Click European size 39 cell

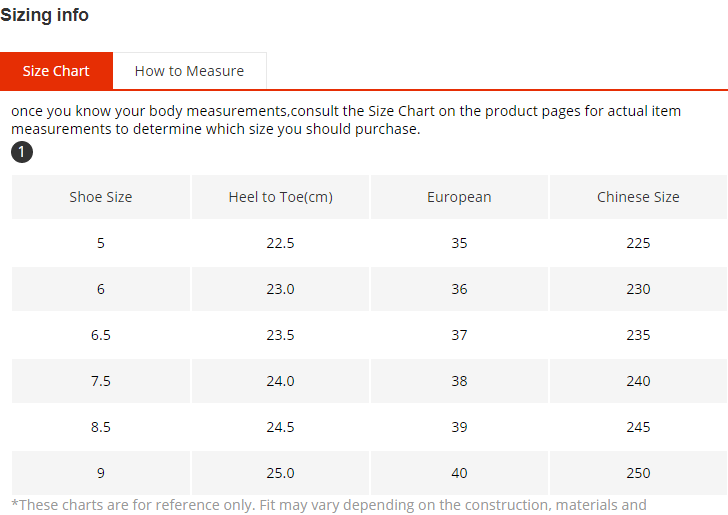tap(459, 427)
